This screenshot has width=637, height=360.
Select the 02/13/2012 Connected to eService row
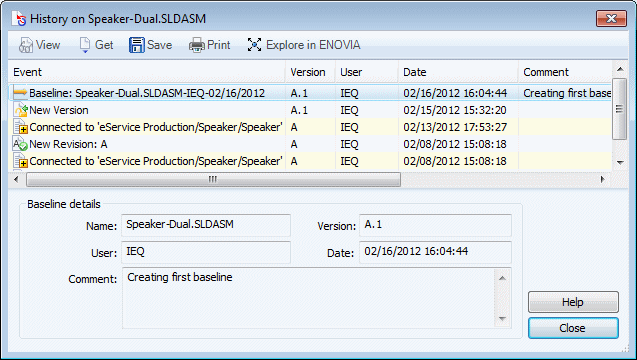point(310,127)
